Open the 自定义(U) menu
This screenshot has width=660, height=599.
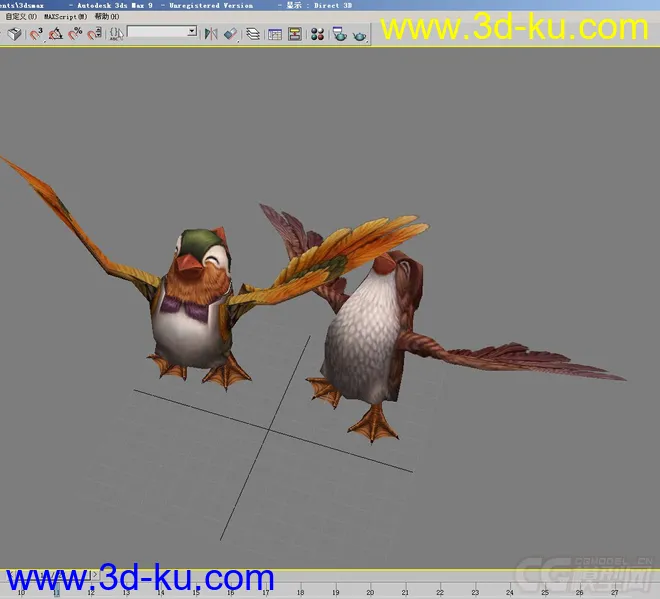click(x=21, y=16)
